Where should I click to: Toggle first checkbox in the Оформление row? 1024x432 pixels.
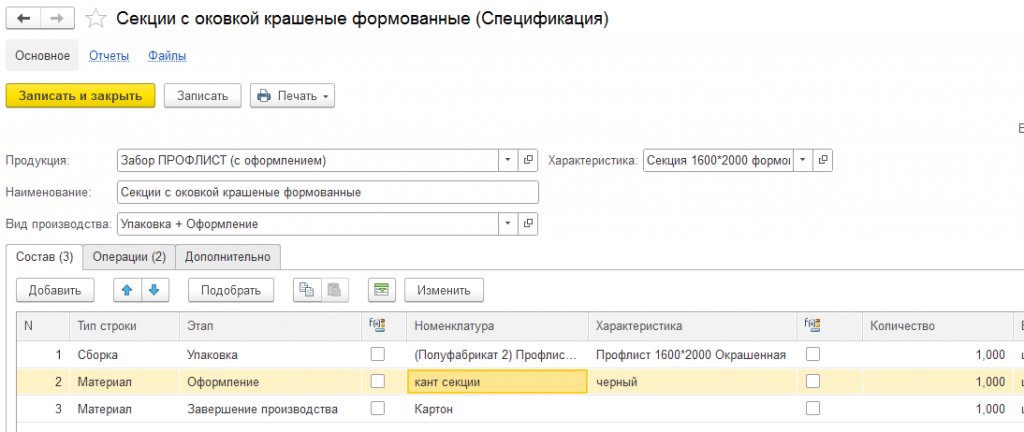point(377,382)
